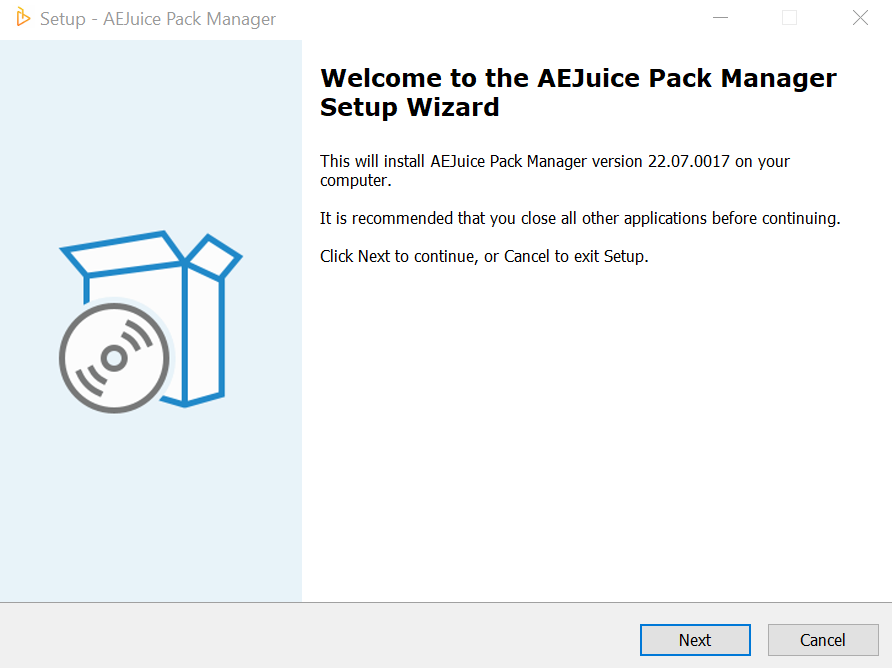This screenshot has width=892, height=668.
Task: Minimize the setup wizard window
Action: [720, 18]
